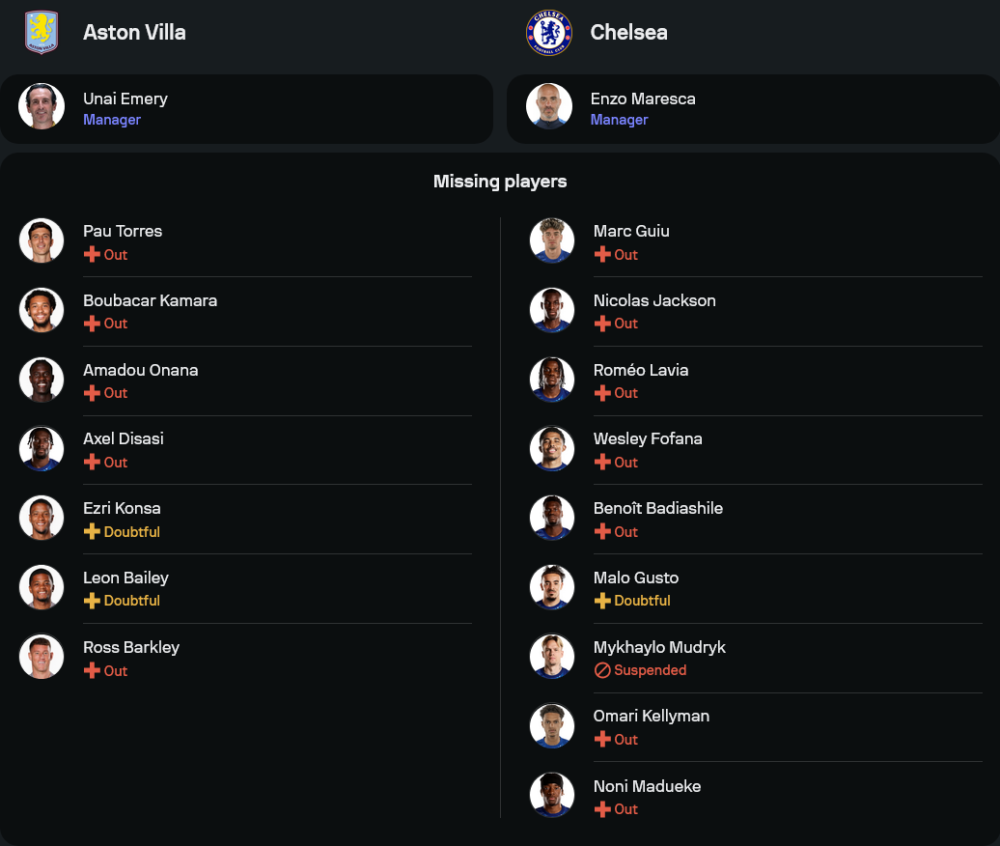This screenshot has width=1000, height=846.
Task: Select Boubacar Kamara's name
Action: click(x=150, y=300)
